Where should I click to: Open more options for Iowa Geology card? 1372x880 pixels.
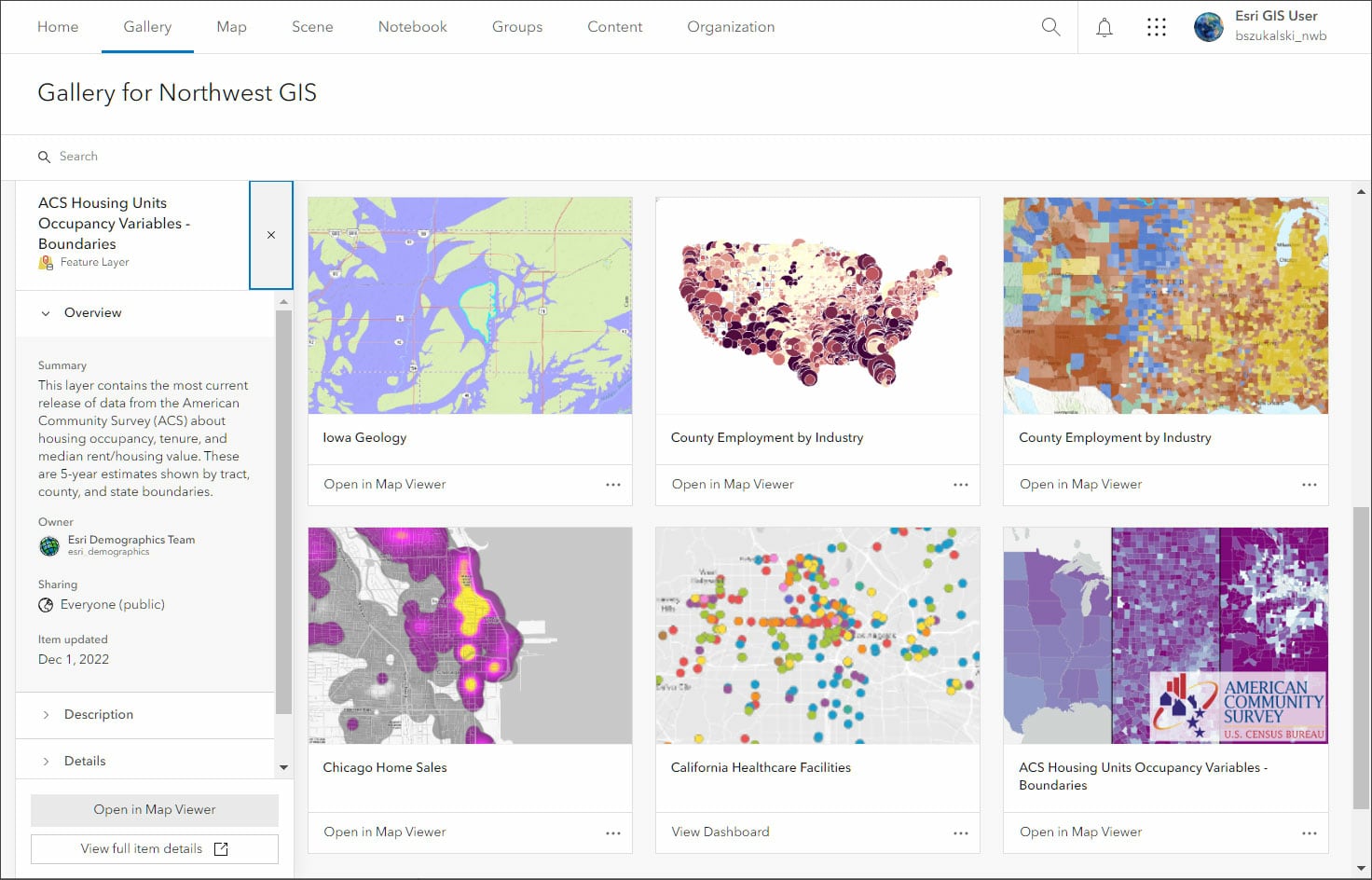(x=613, y=485)
